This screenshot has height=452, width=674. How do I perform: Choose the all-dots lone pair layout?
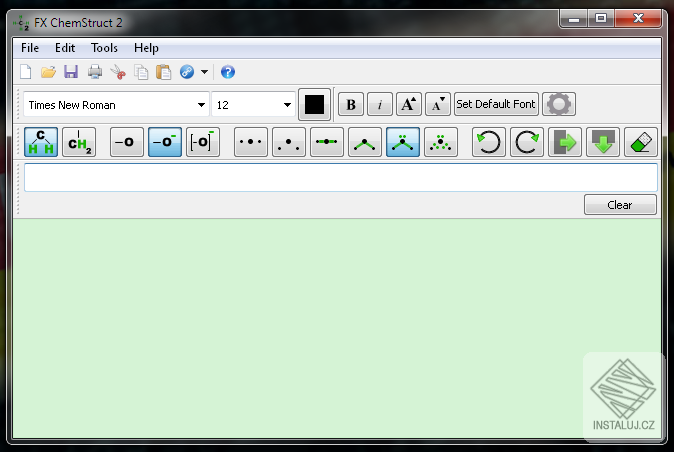pos(441,142)
